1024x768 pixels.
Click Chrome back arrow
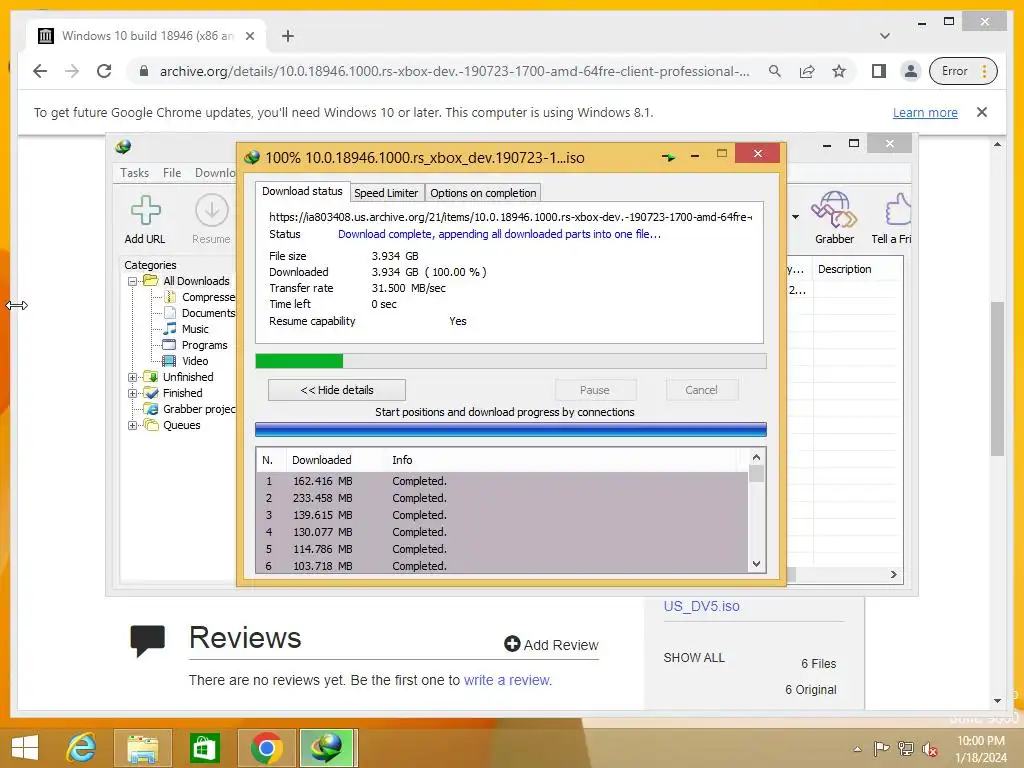40,71
